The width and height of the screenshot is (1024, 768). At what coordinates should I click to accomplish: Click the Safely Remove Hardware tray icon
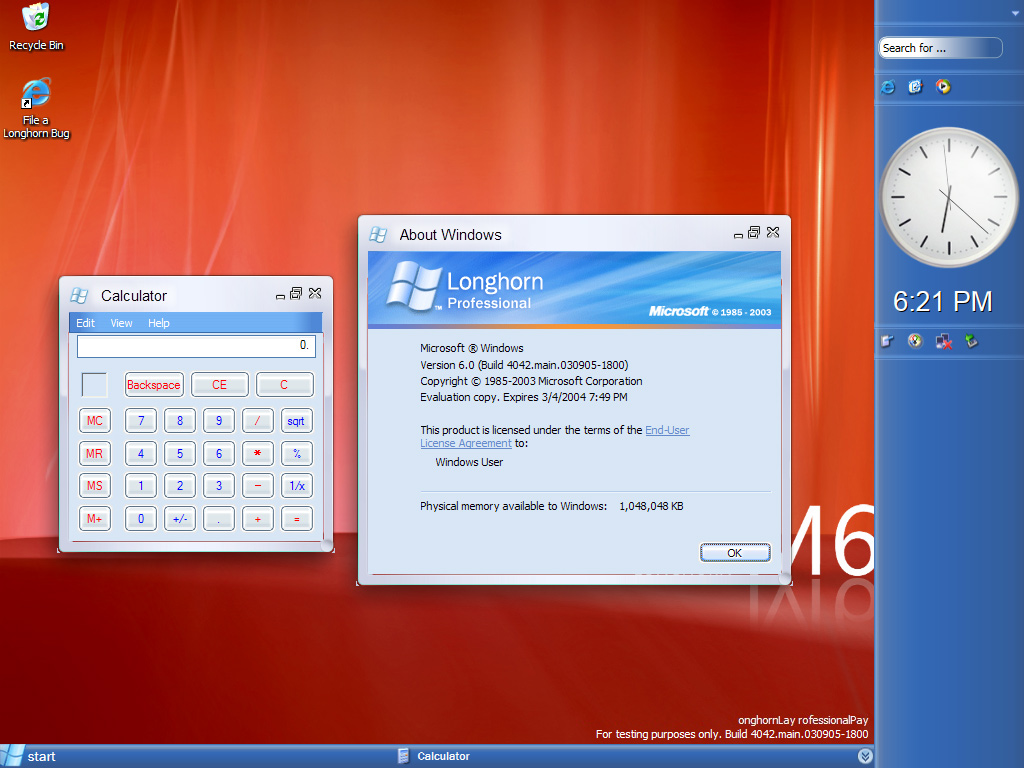point(972,341)
